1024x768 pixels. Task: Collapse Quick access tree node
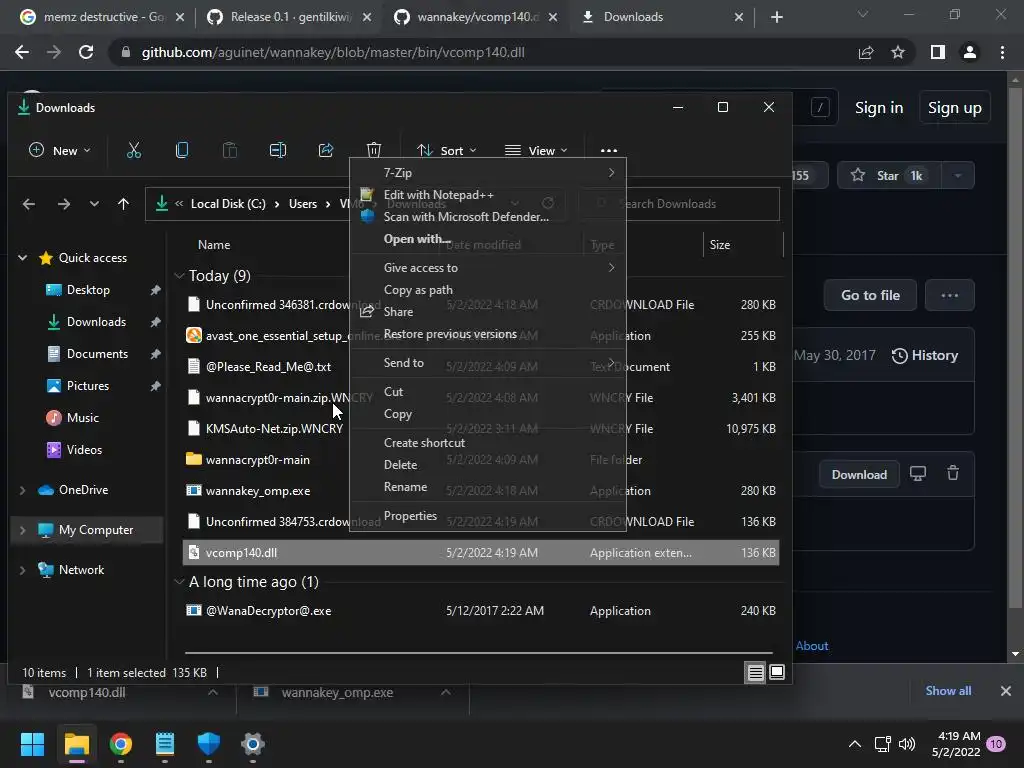pos(23,258)
